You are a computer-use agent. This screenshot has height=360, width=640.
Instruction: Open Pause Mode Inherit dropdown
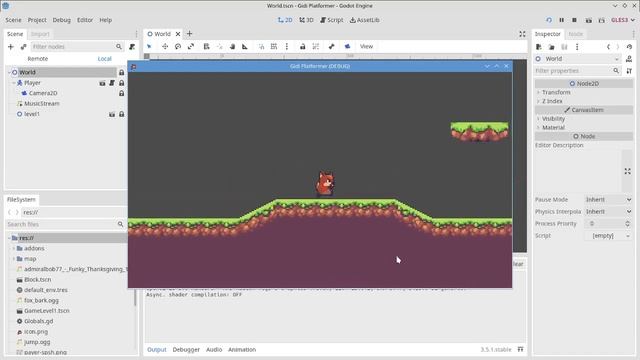[608, 200]
